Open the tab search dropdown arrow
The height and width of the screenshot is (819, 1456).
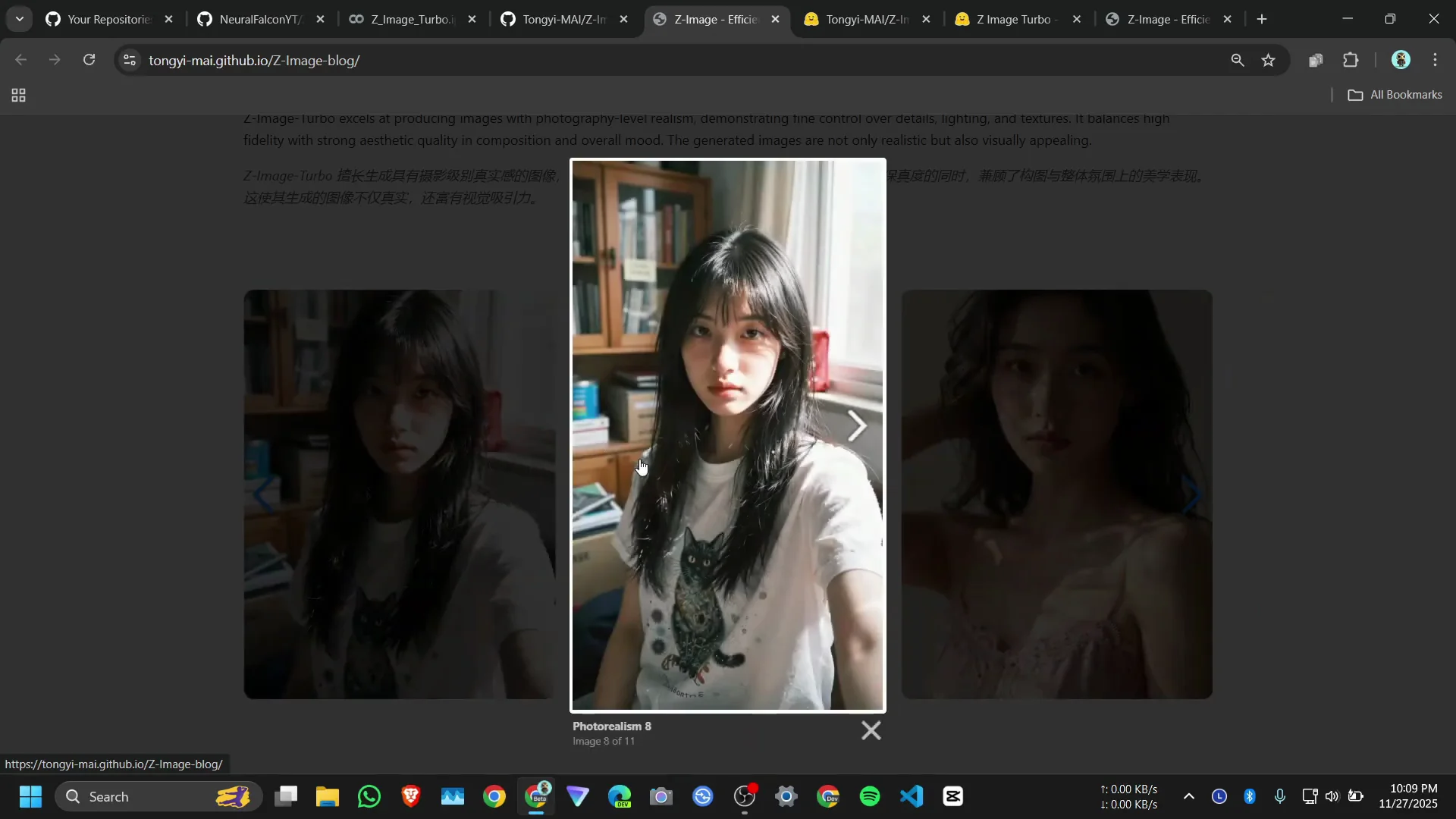[x=19, y=19]
